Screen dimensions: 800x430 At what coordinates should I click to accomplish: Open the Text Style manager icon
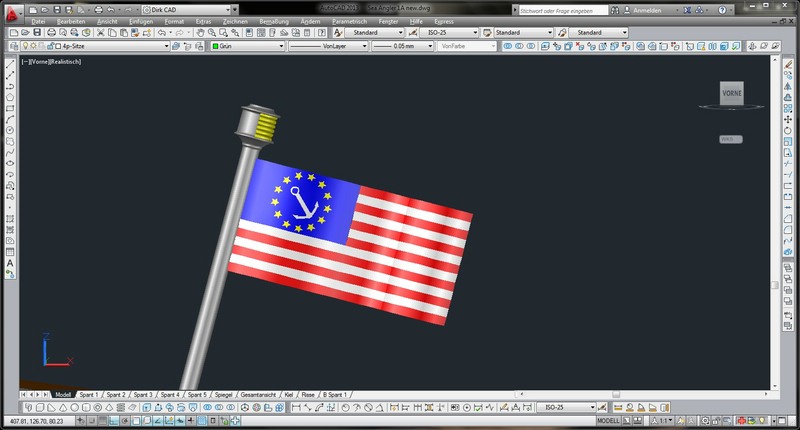tap(338, 33)
